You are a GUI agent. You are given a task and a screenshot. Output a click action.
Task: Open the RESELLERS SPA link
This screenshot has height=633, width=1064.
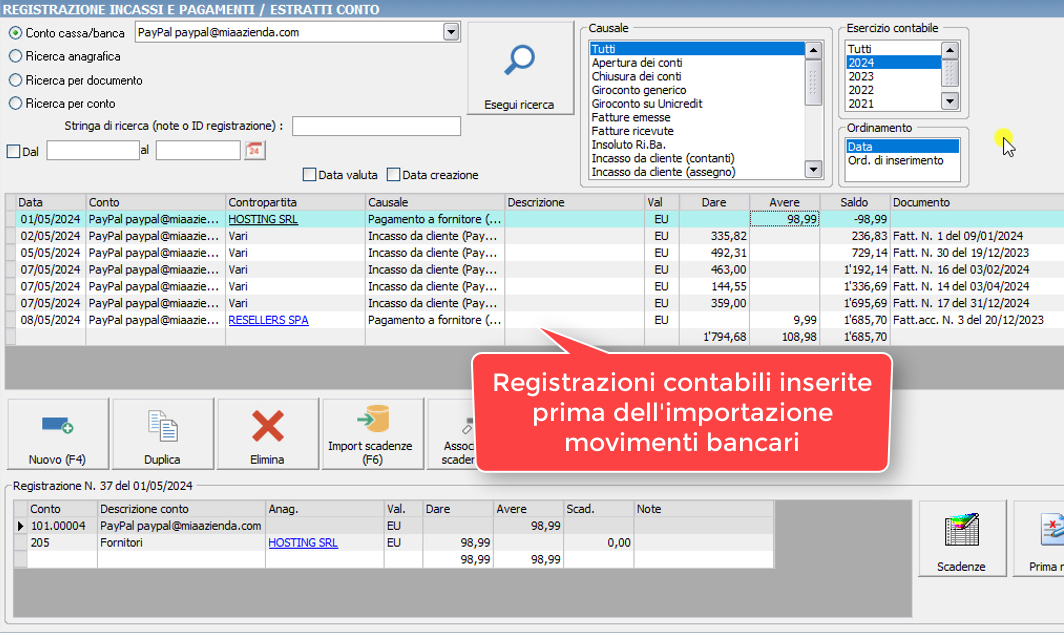268,320
